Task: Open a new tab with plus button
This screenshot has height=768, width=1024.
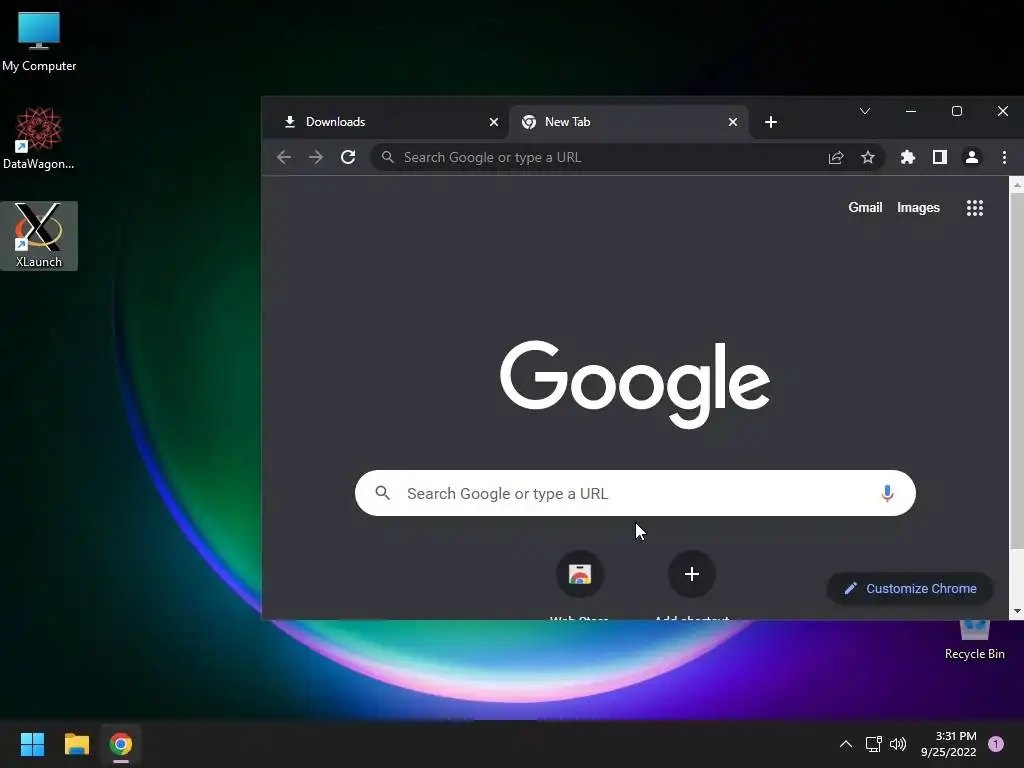Action: click(x=771, y=122)
